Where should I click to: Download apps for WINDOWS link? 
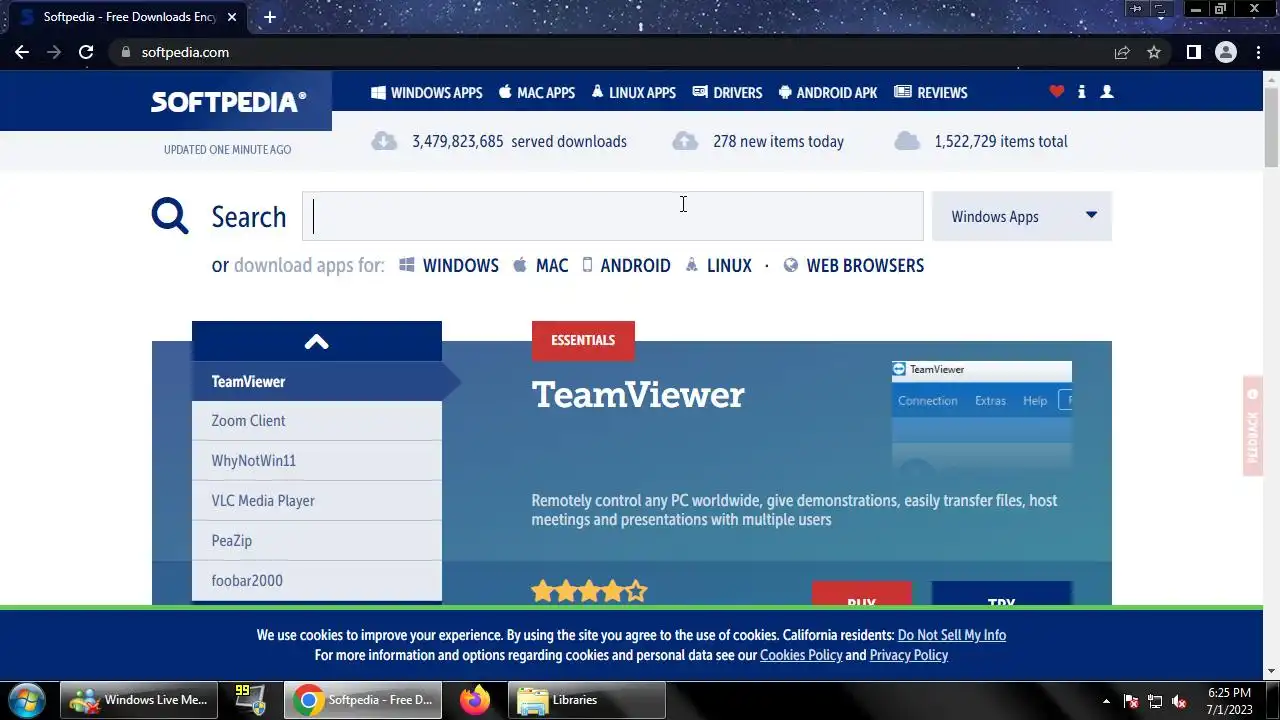coord(449,265)
